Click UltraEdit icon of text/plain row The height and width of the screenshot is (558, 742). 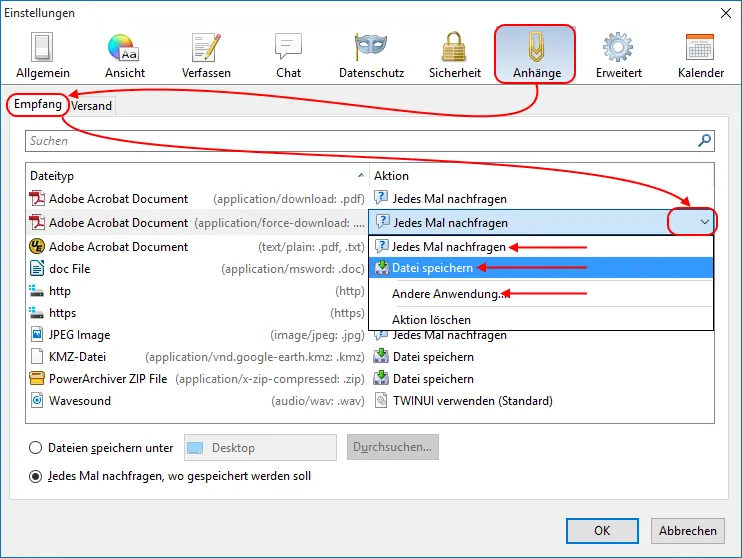[x=37, y=246]
